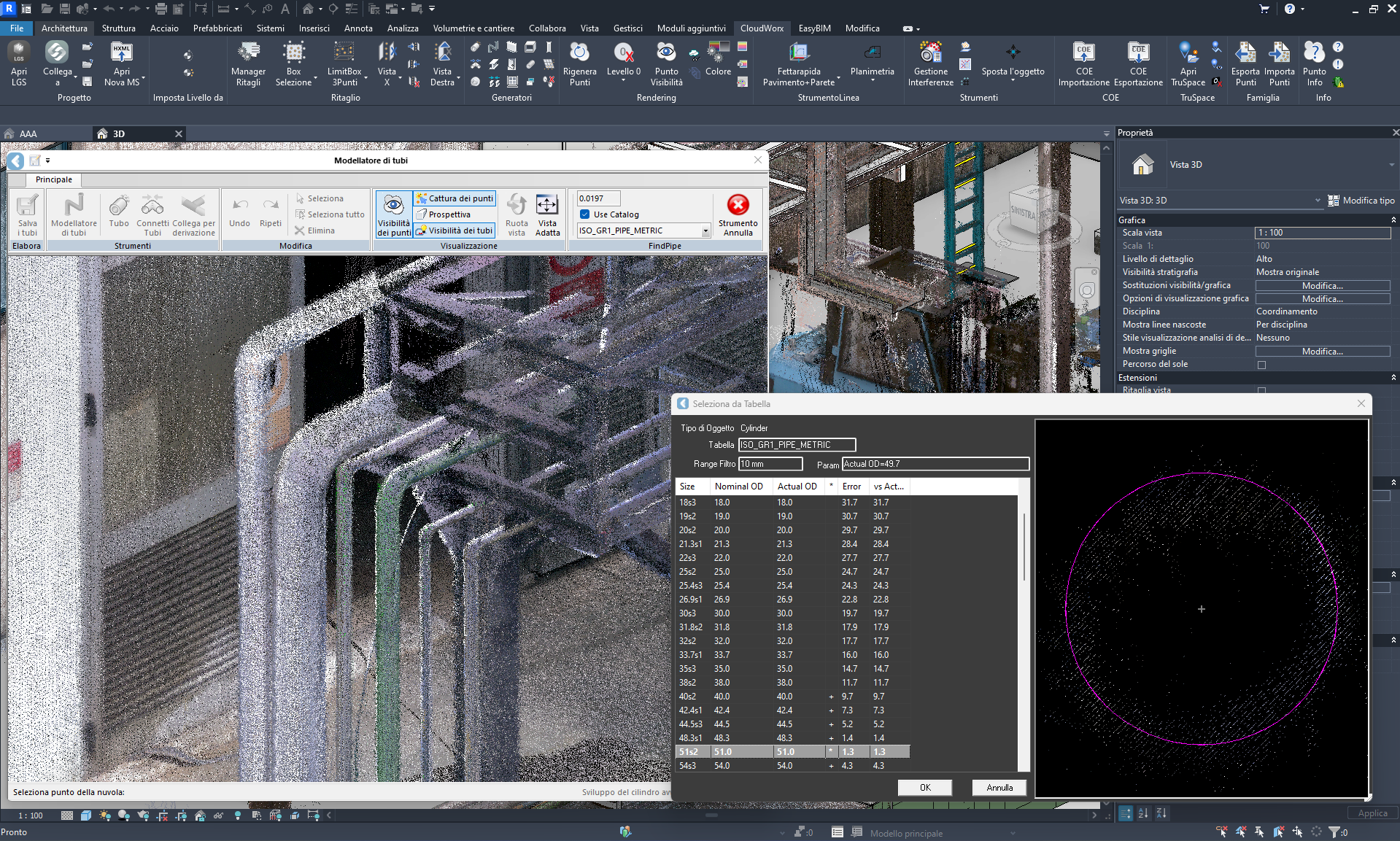Click the Rigenera Punti icon

579,63
